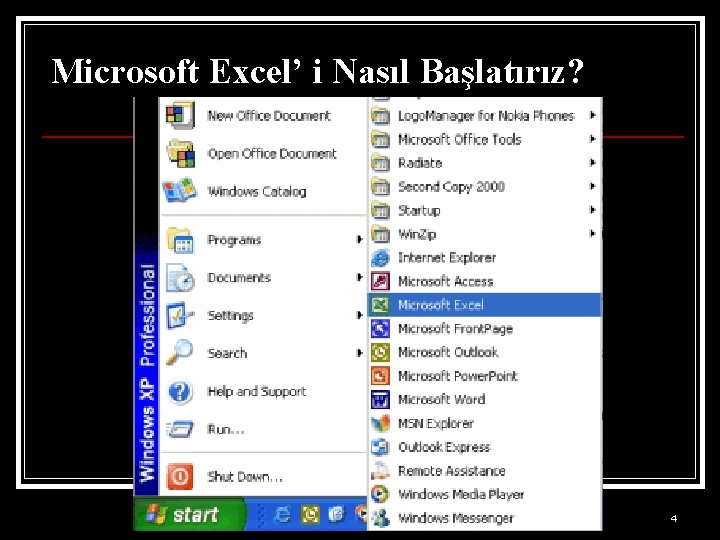Expand the Settings submenu arrow
The image size is (720, 540).
[359, 315]
